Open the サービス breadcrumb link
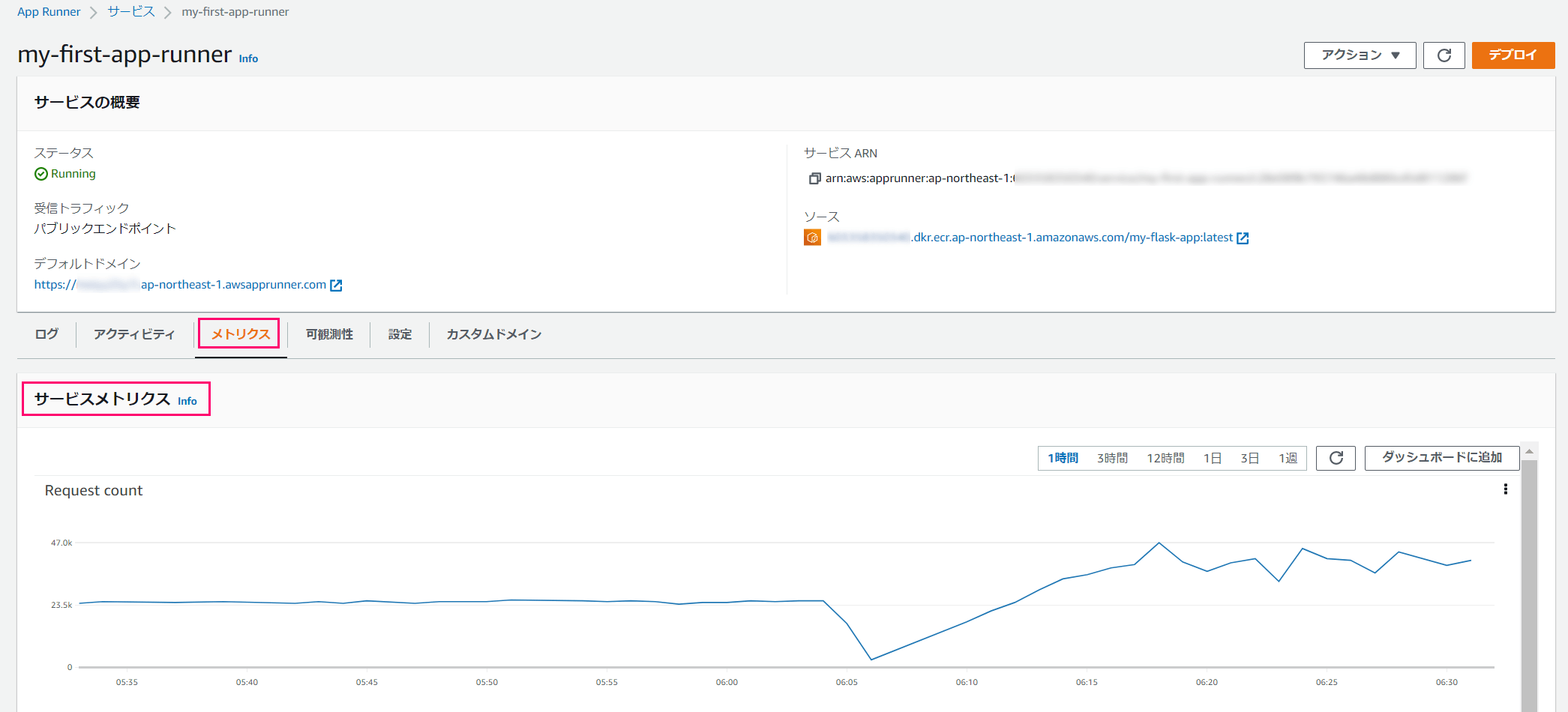 click(131, 12)
